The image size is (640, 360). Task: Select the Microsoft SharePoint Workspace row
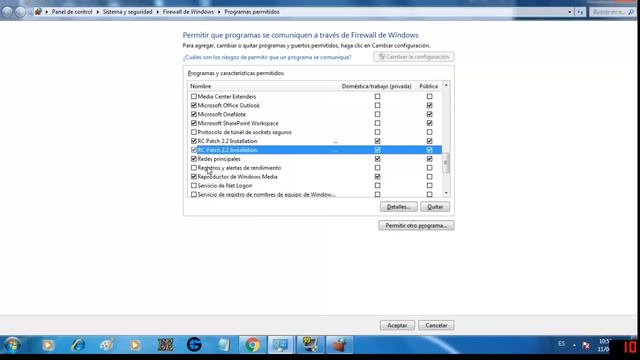click(315, 123)
